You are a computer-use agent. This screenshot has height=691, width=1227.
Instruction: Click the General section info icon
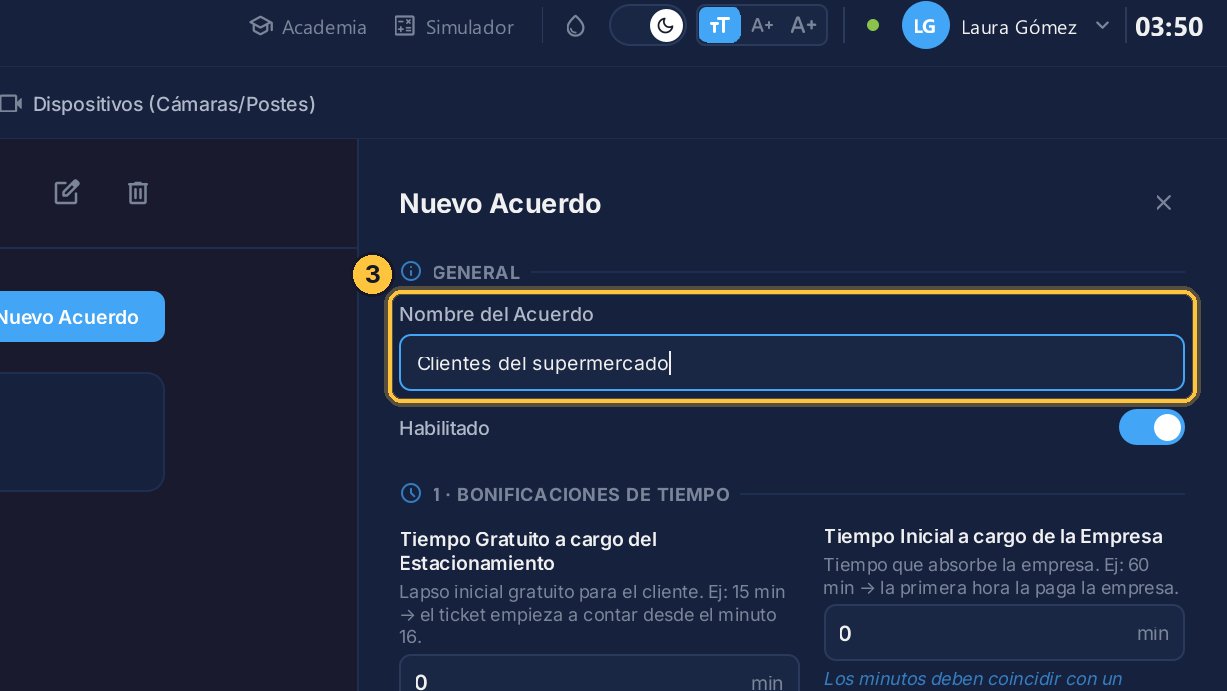coord(411,271)
